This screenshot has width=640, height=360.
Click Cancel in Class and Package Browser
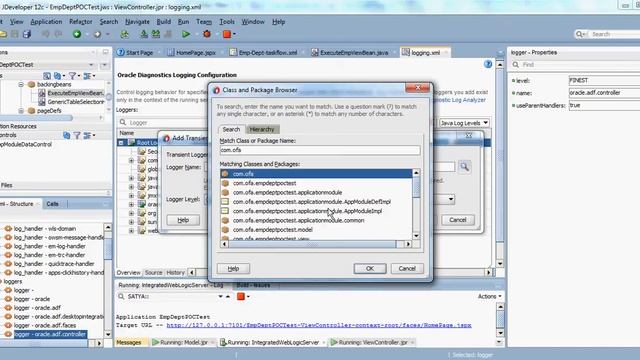[x=407, y=268]
